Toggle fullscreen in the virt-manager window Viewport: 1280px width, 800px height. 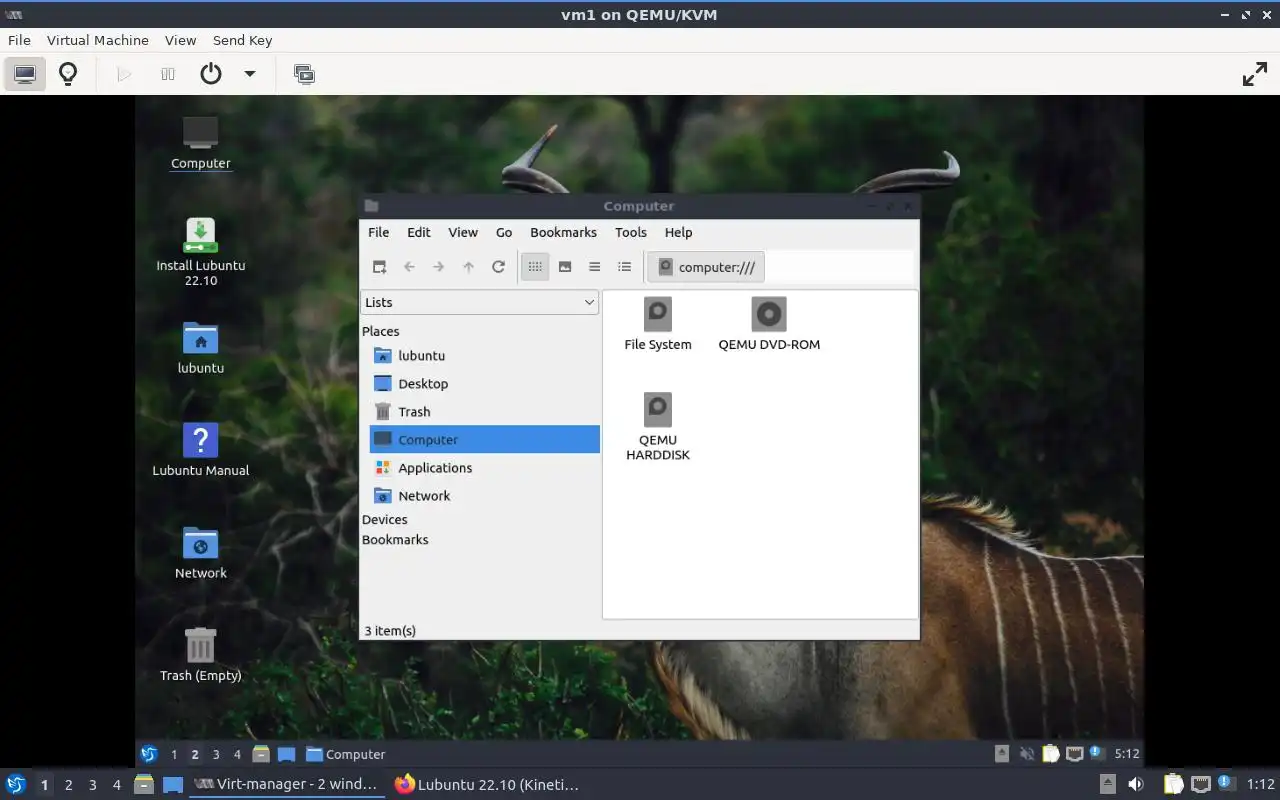[1254, 74]
